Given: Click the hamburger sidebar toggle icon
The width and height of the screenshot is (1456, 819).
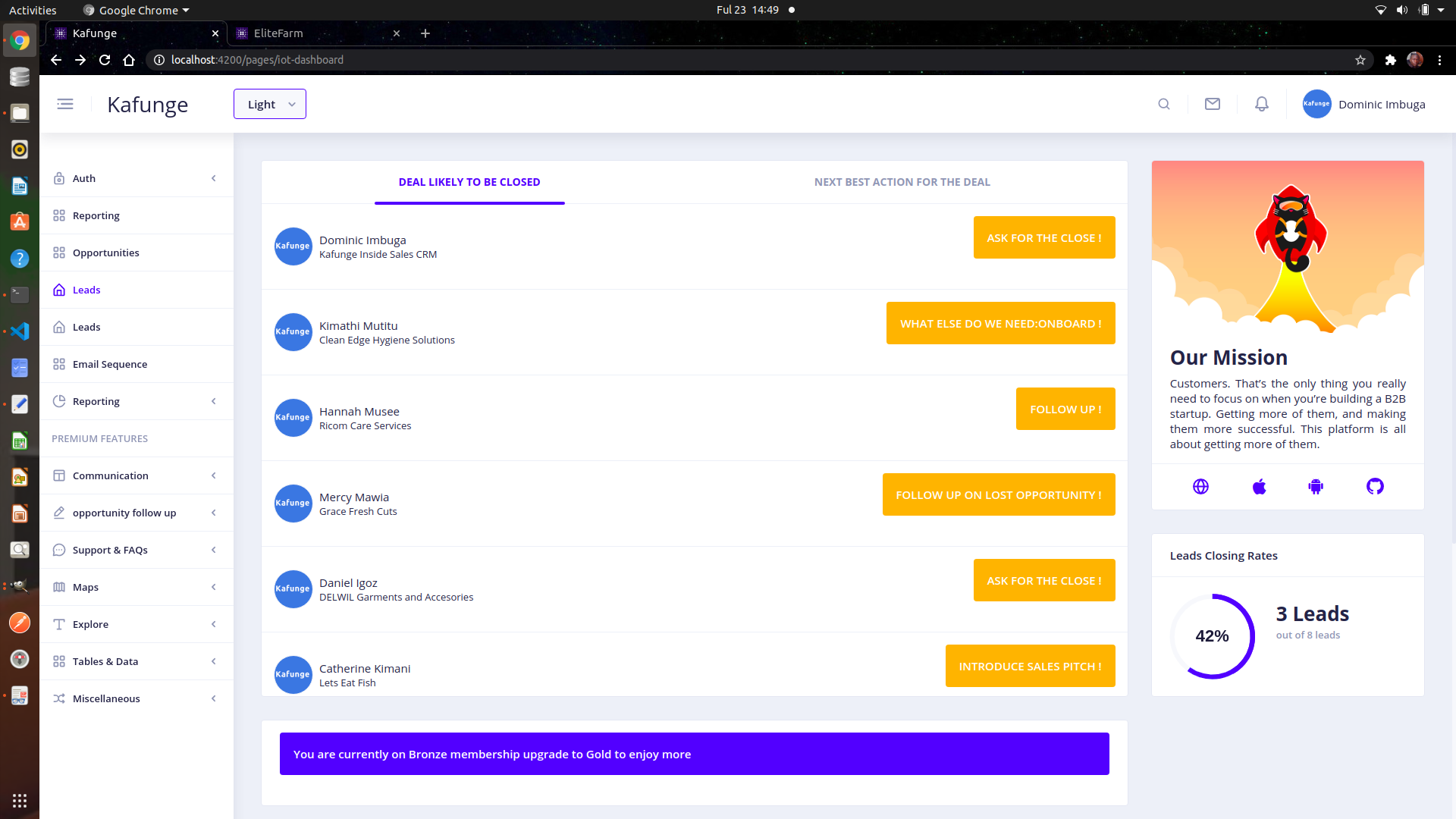Looking at the screenshot, I should click(65, 104).
